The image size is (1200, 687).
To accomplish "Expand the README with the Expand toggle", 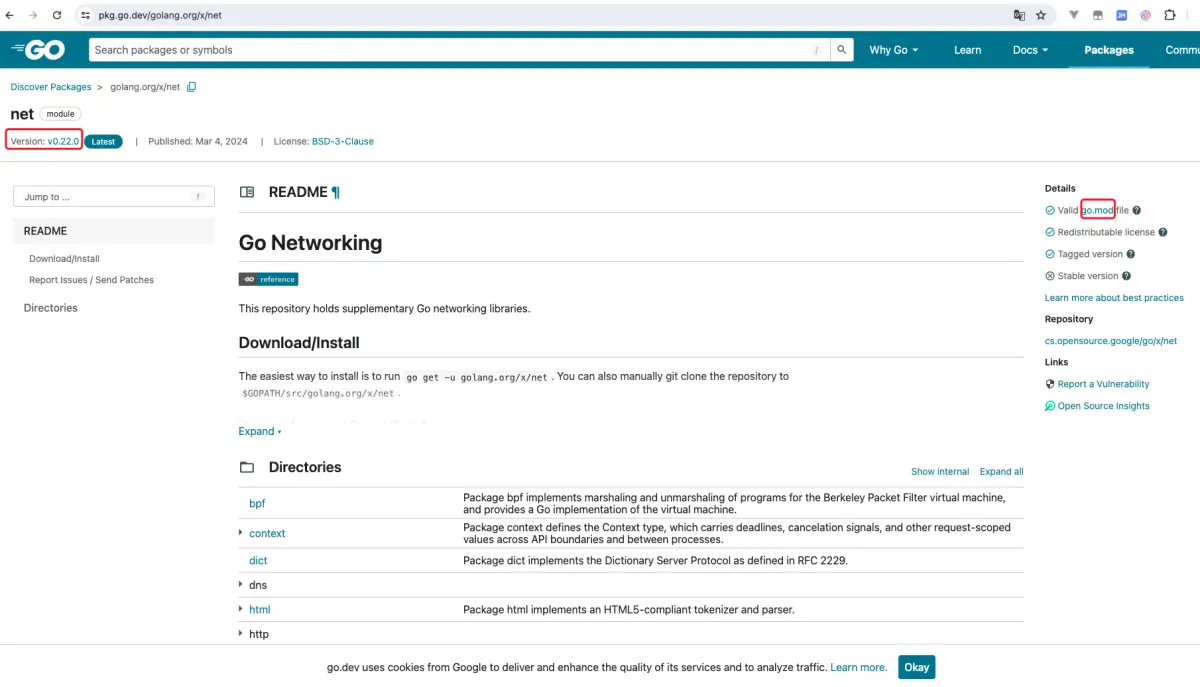I will (x=260, y=431).
